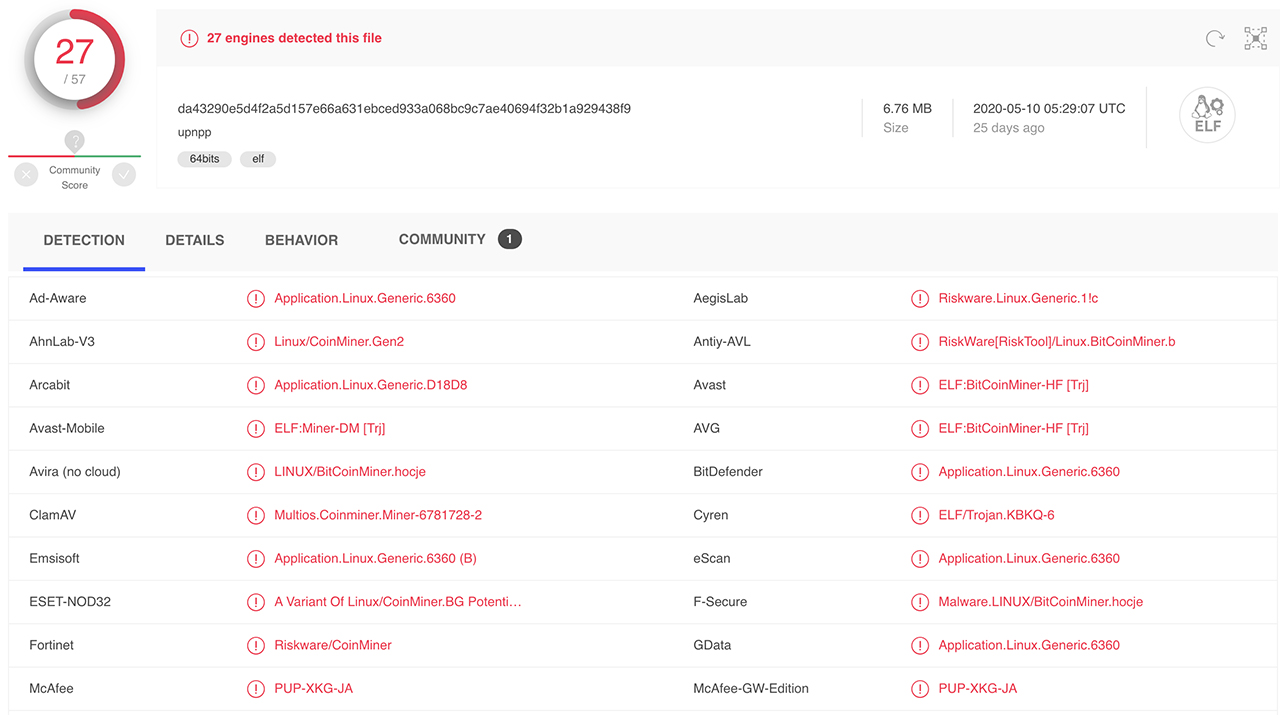1280x715 pixels.
Task: Click the Community Score label
Action: tap(75, 177)
